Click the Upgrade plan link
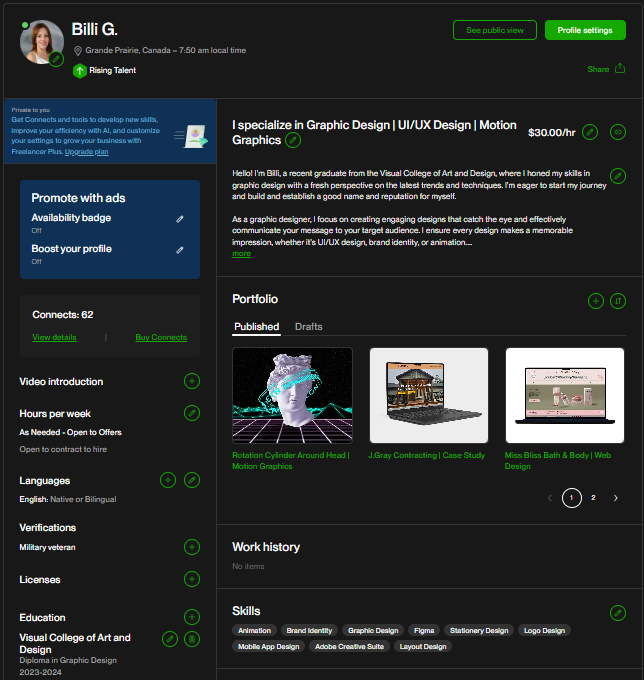The height and width of the screenshot is (680, 644). click(x=86, y=152)
